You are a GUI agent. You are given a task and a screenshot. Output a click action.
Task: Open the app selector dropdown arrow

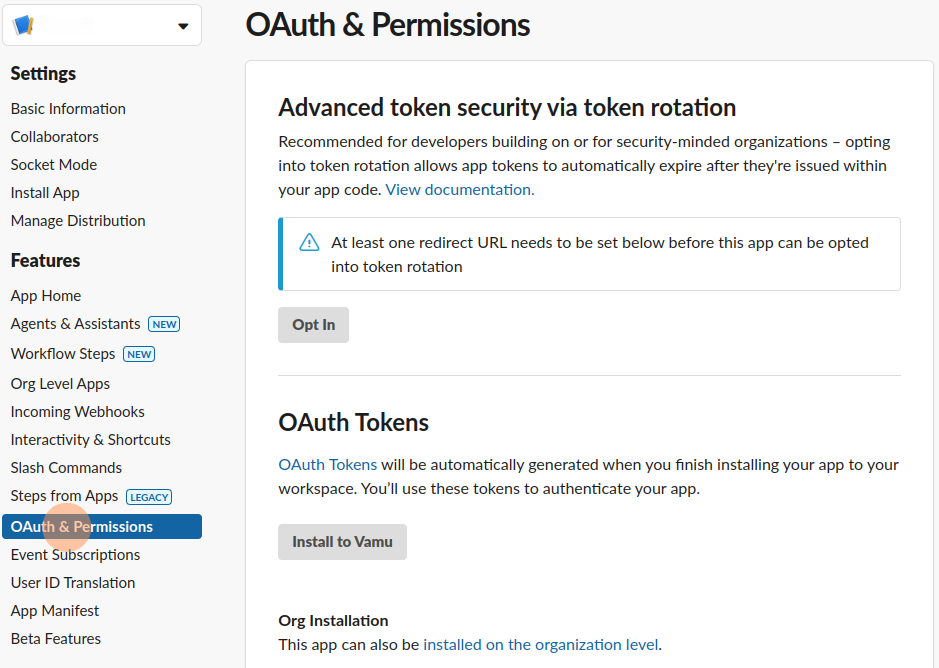(x=183, y=26)
